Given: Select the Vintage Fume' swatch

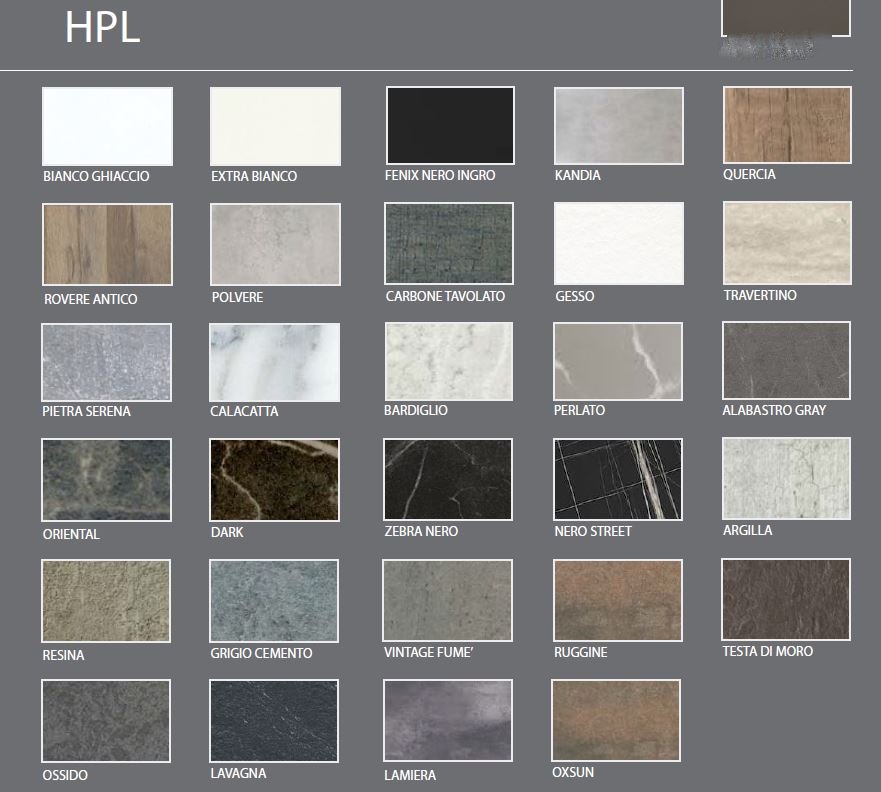Looking at the screenshot, I should point(447,600).
